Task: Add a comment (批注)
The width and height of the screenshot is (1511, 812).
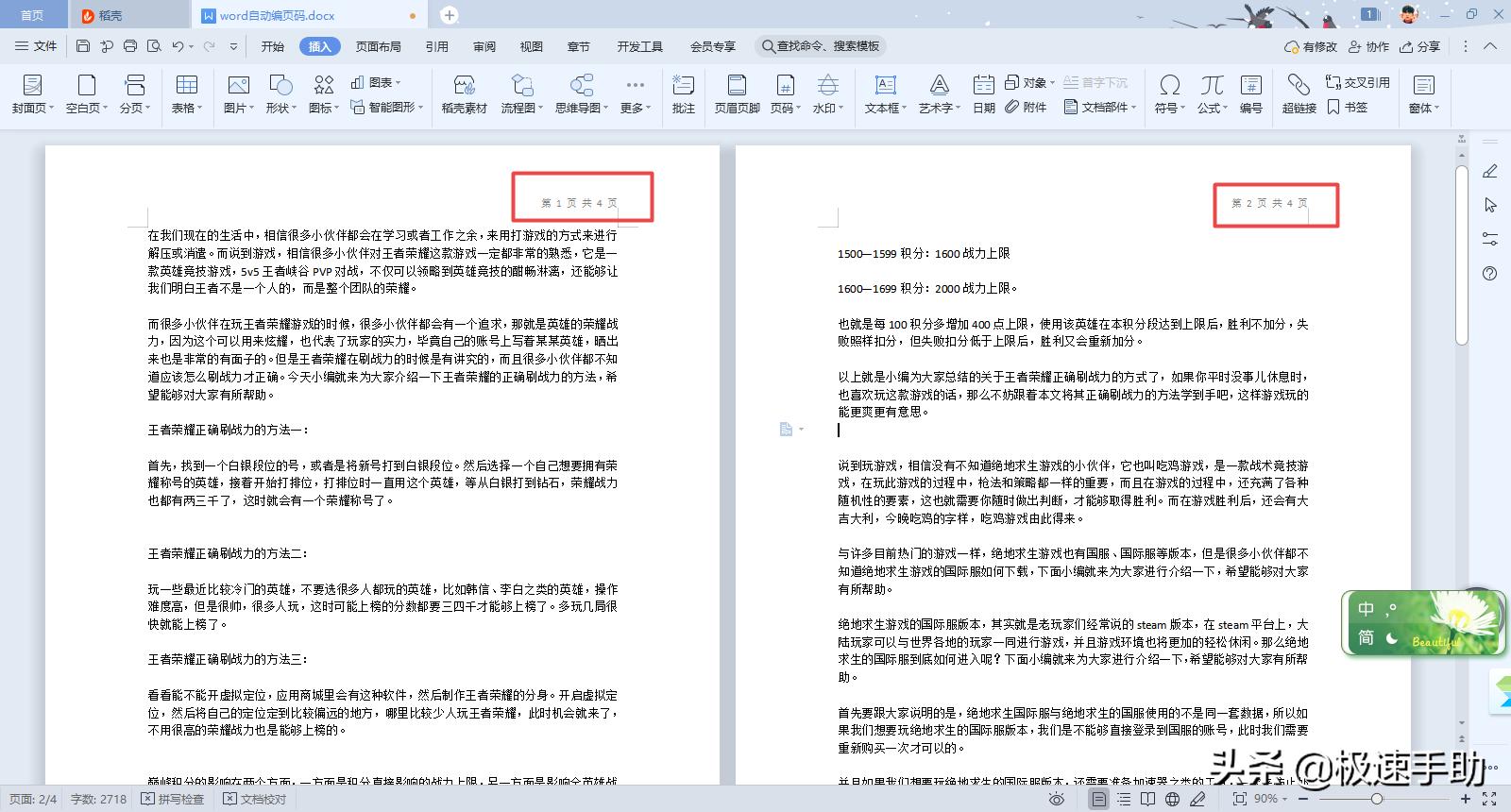Action: [683, 94]
